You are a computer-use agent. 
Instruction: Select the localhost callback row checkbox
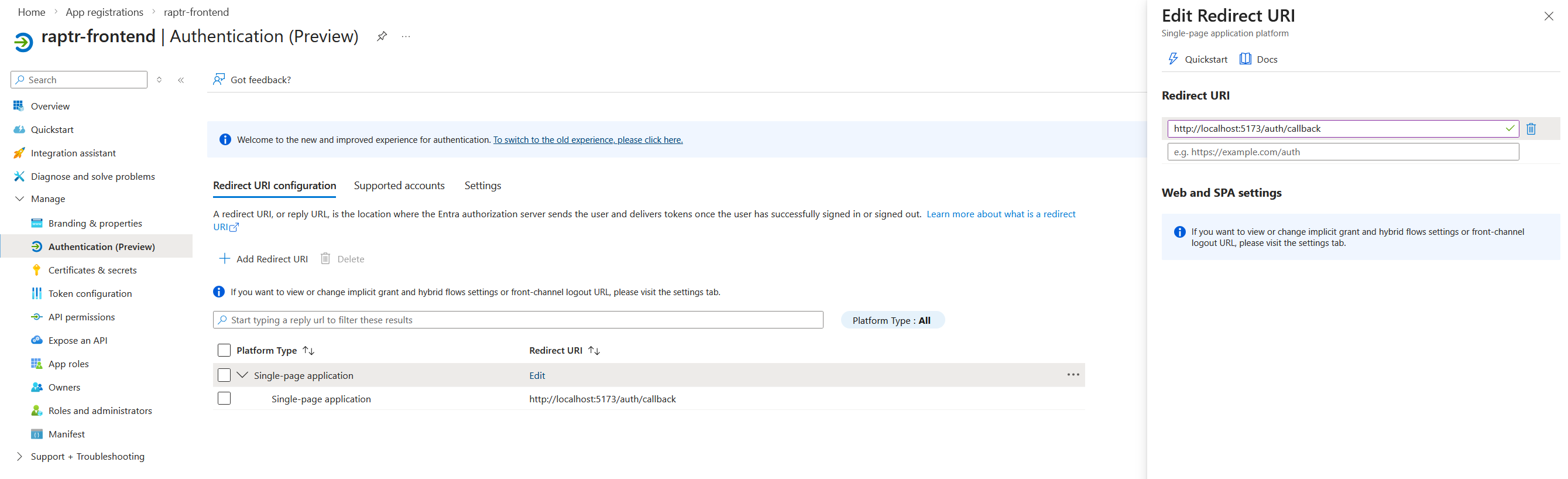coord(224,399)
